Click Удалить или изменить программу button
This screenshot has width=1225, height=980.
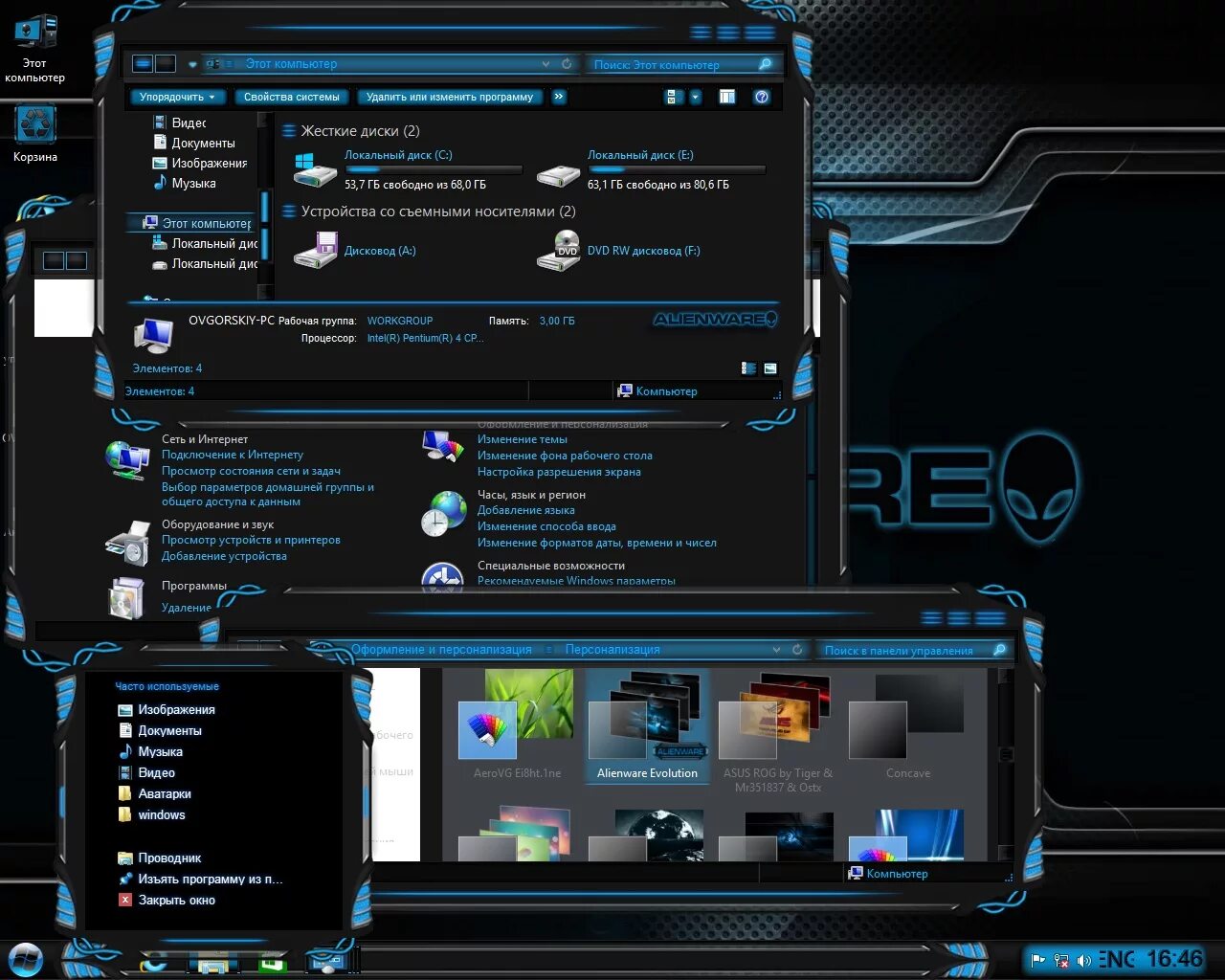[450, 97]
